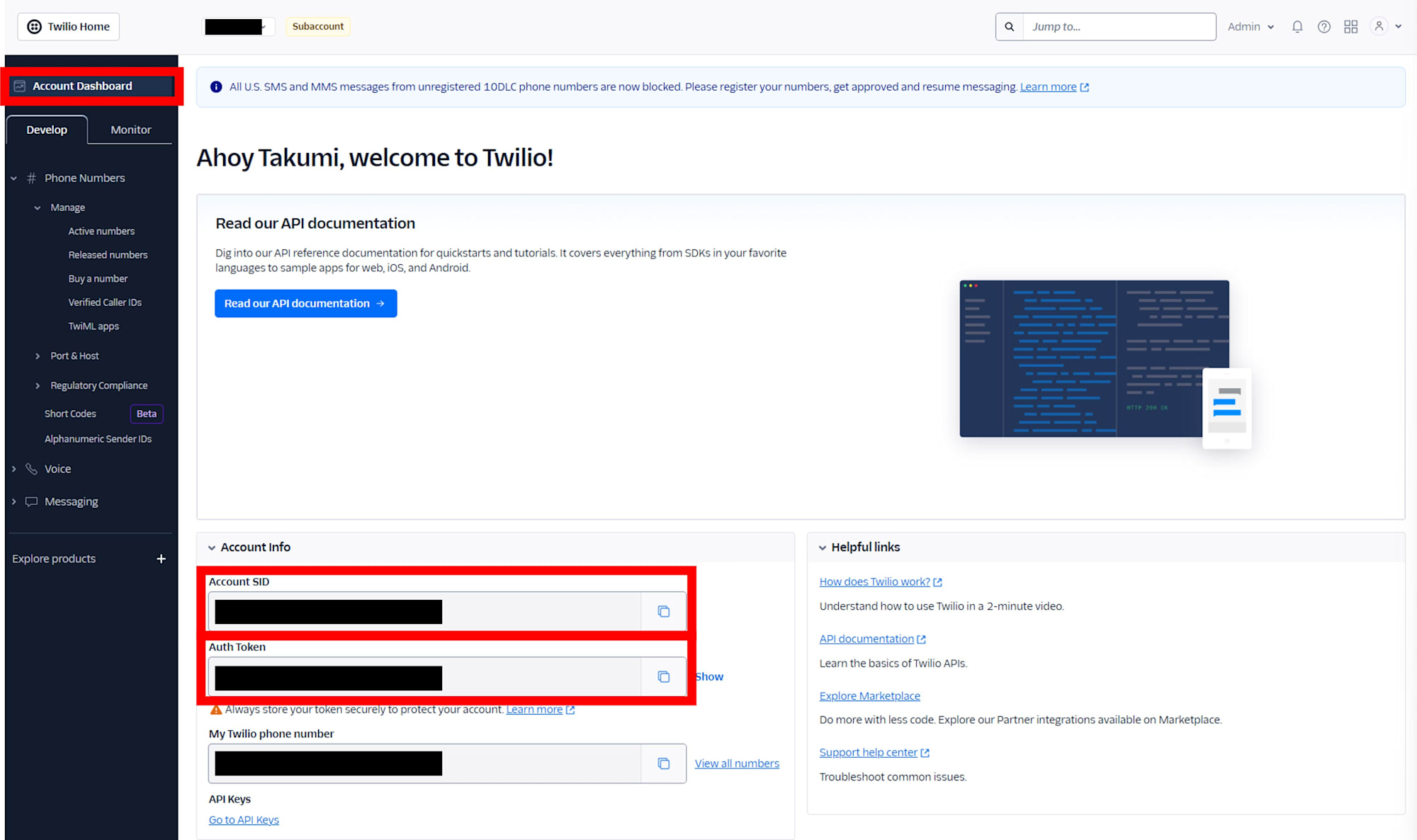The image size is (1417, 840).
Task: Open the notifications bell
Action: 1297,26
